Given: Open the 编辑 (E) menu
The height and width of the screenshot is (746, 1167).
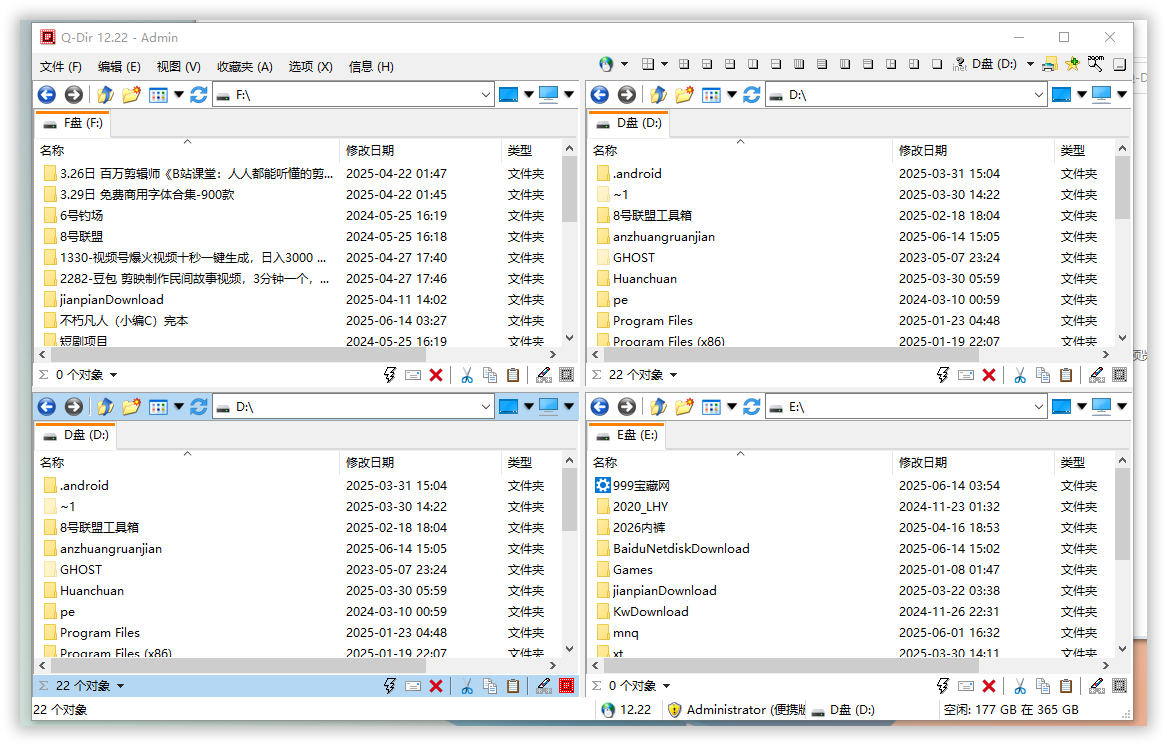Looking at the screenshot, I should pyautogui.click(x=119, y=66).
